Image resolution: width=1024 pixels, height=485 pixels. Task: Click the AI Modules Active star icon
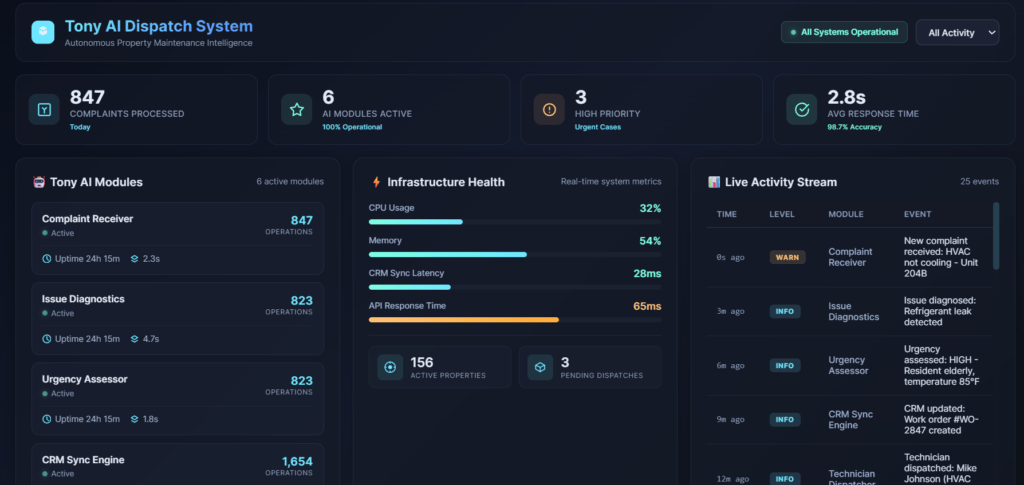[x=296, y=110]
